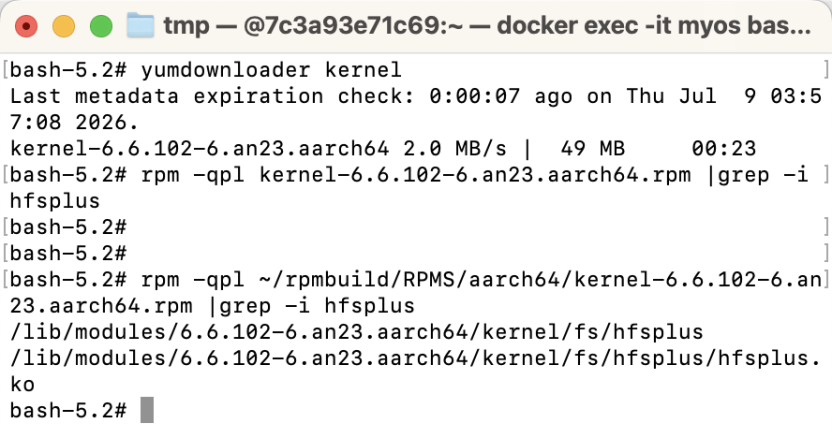Click the green zoom window button
This screenshot has width=832, height=438.
(101, 26)
